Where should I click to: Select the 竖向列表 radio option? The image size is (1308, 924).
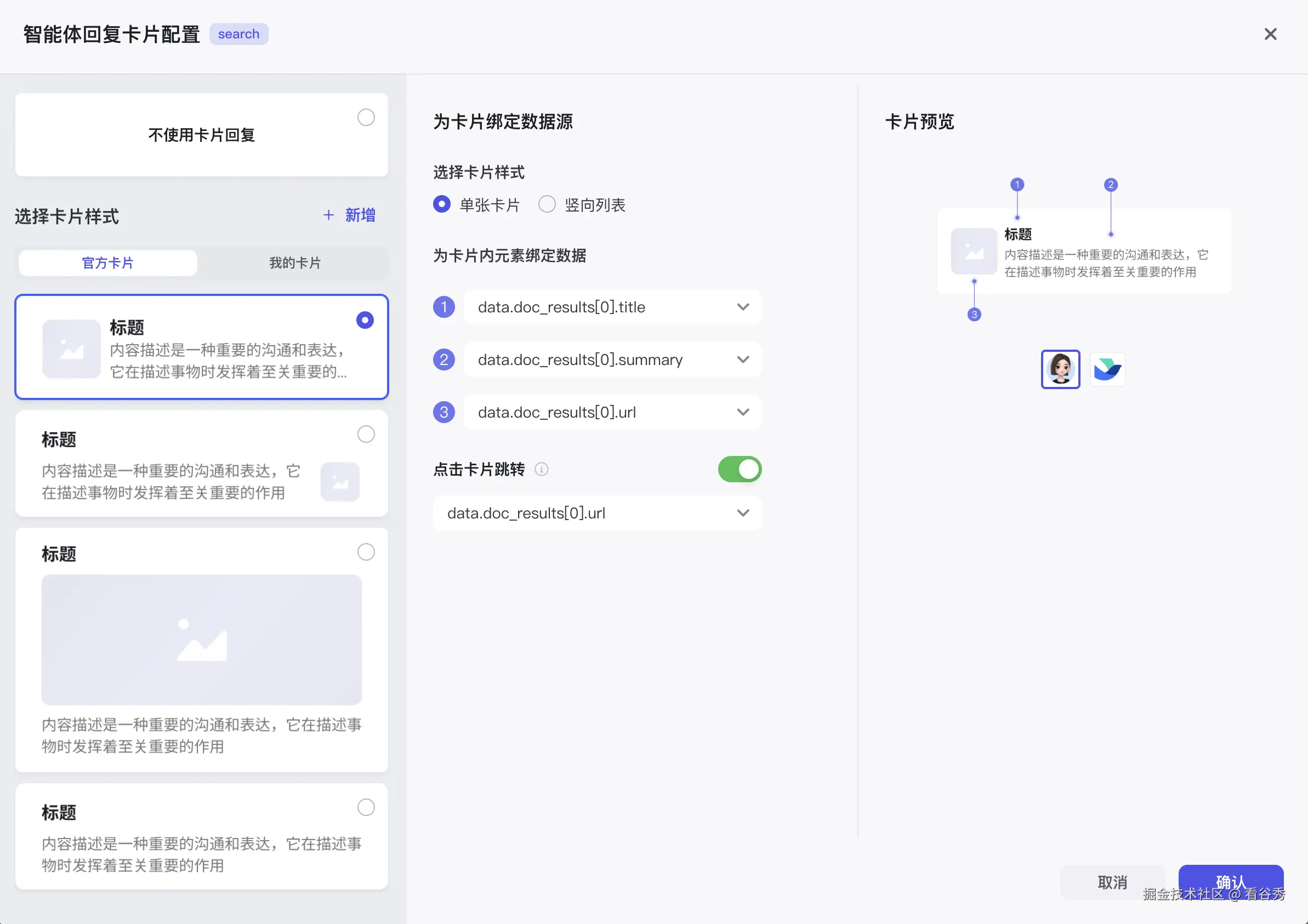coord(547,204)
